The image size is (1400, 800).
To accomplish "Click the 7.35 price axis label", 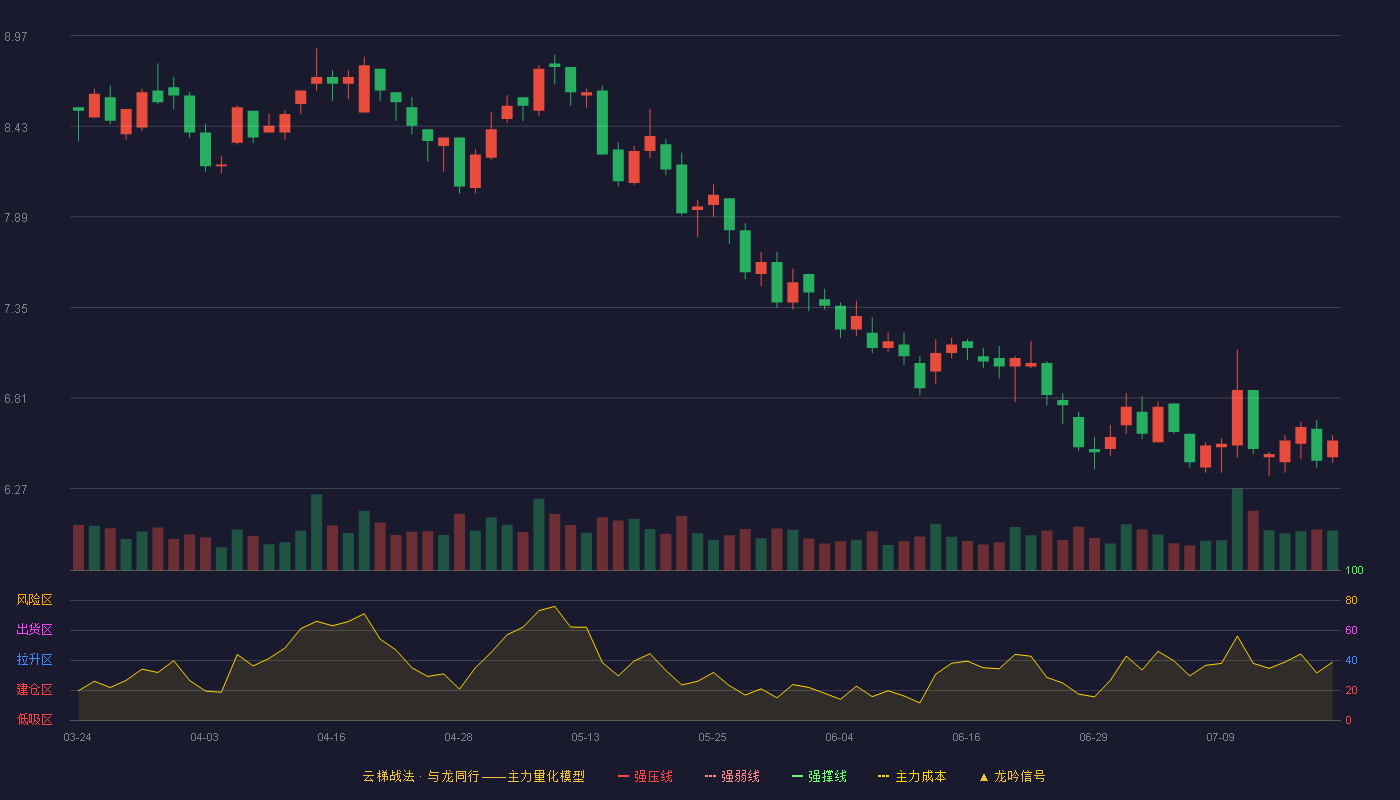I will click(16, 309).
